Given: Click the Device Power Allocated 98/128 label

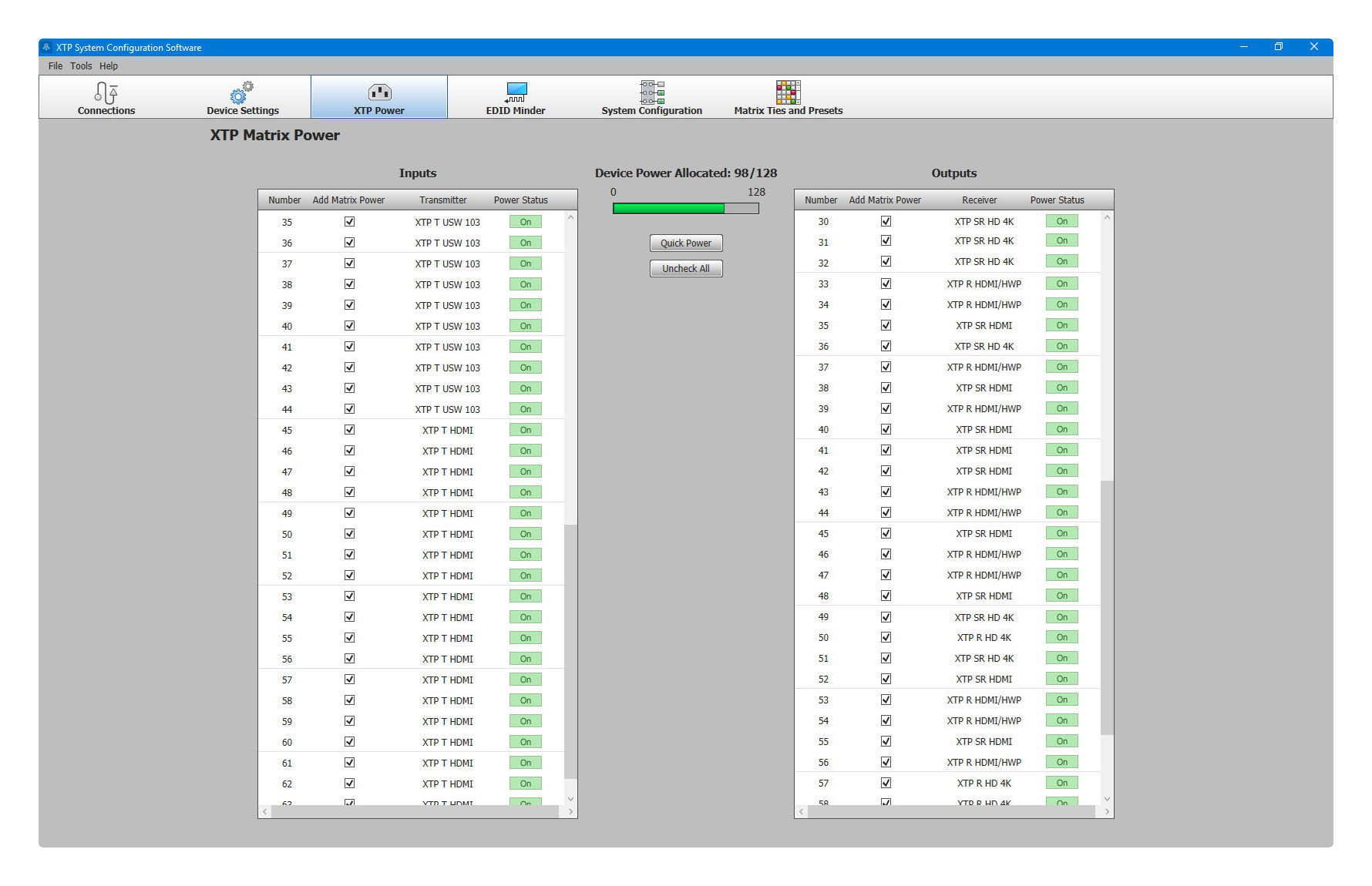Looking at the screenshot, I should 686,173.
